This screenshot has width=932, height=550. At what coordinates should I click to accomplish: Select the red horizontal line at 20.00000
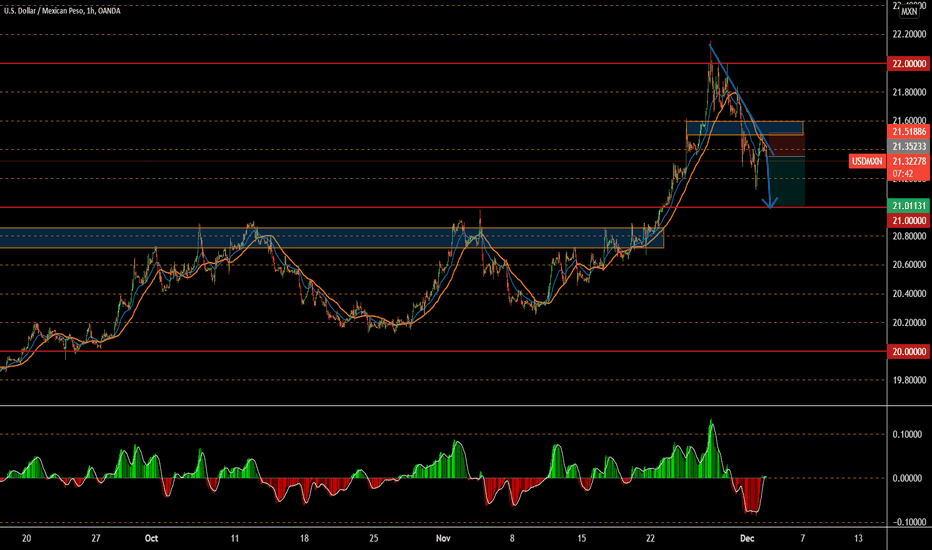(x=443, y=351)
